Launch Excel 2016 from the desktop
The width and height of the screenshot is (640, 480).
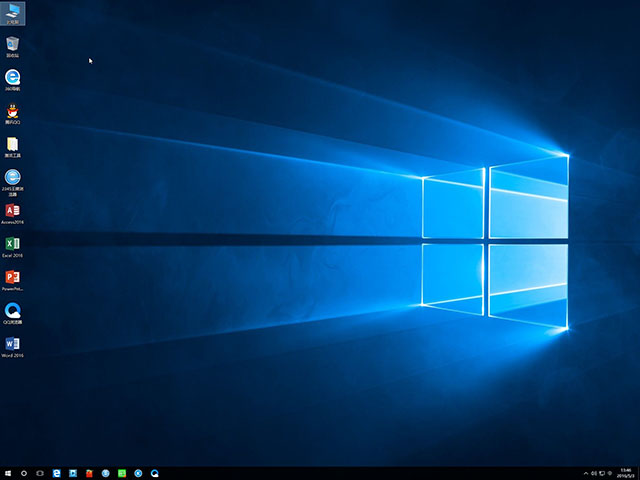(x=13, y=245)
